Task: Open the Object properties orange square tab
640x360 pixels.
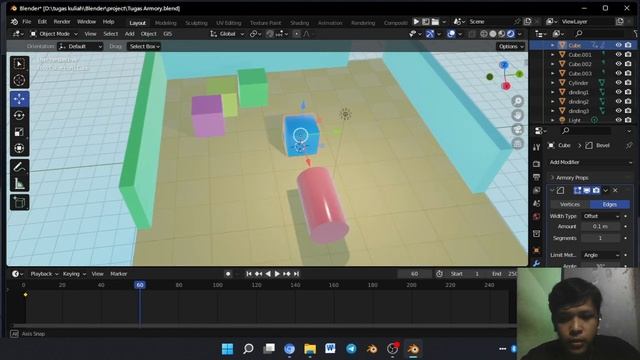Action: click(536, 250)
